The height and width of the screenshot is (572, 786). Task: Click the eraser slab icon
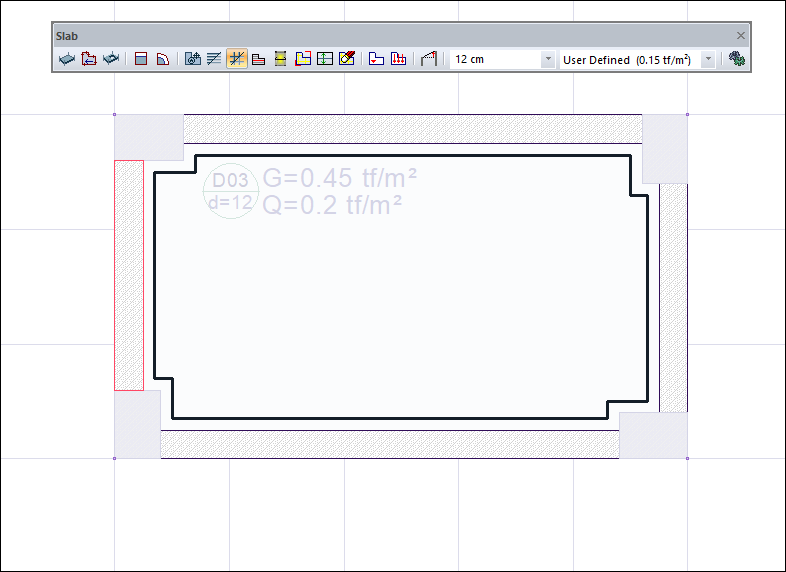(x=347, y=59)
